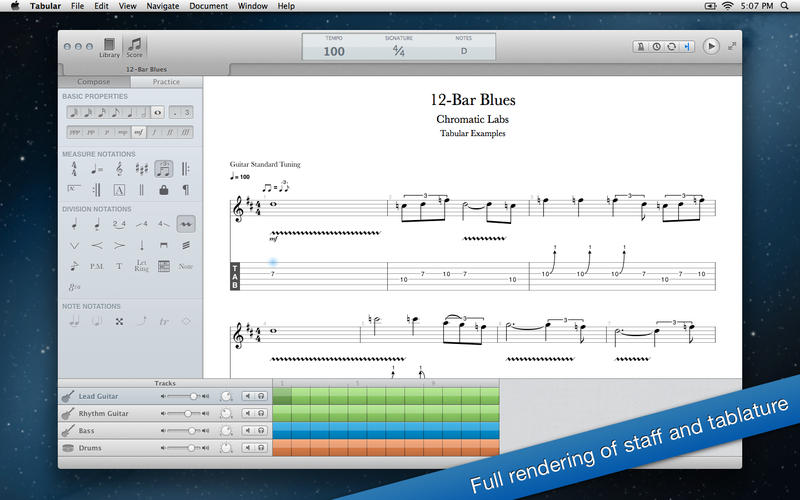Mute the Lead Guitar track
Image resolution: width=800 pixels, height=500 pixels.
(247, 397)
